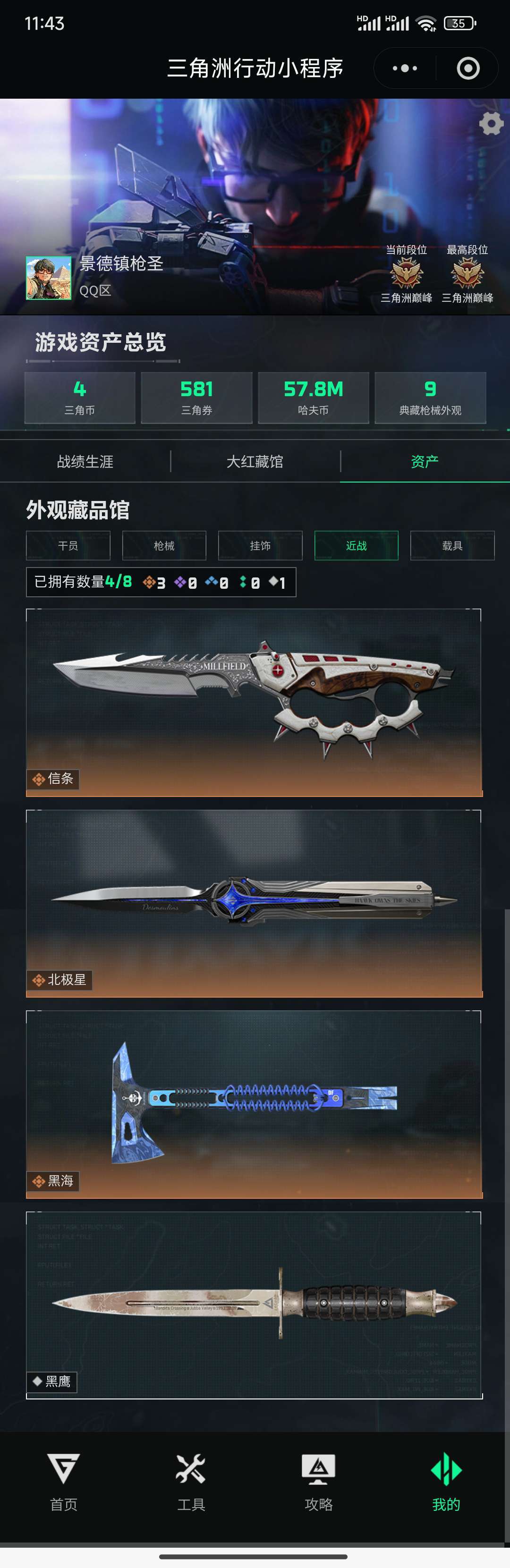
Task: Filter collection by 载具
Action: coord(452,545)
